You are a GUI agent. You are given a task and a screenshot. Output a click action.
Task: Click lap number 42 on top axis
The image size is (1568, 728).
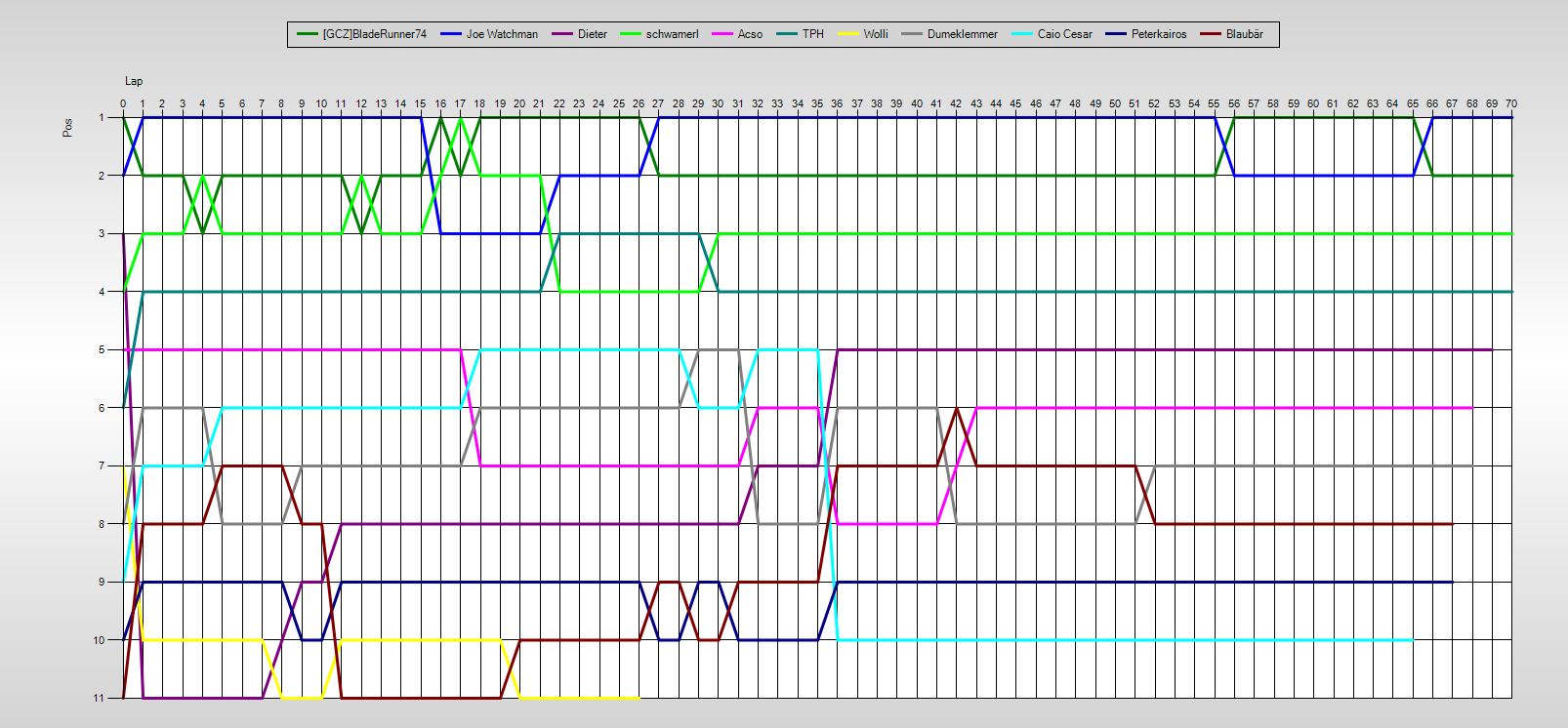tap(956, 103)
